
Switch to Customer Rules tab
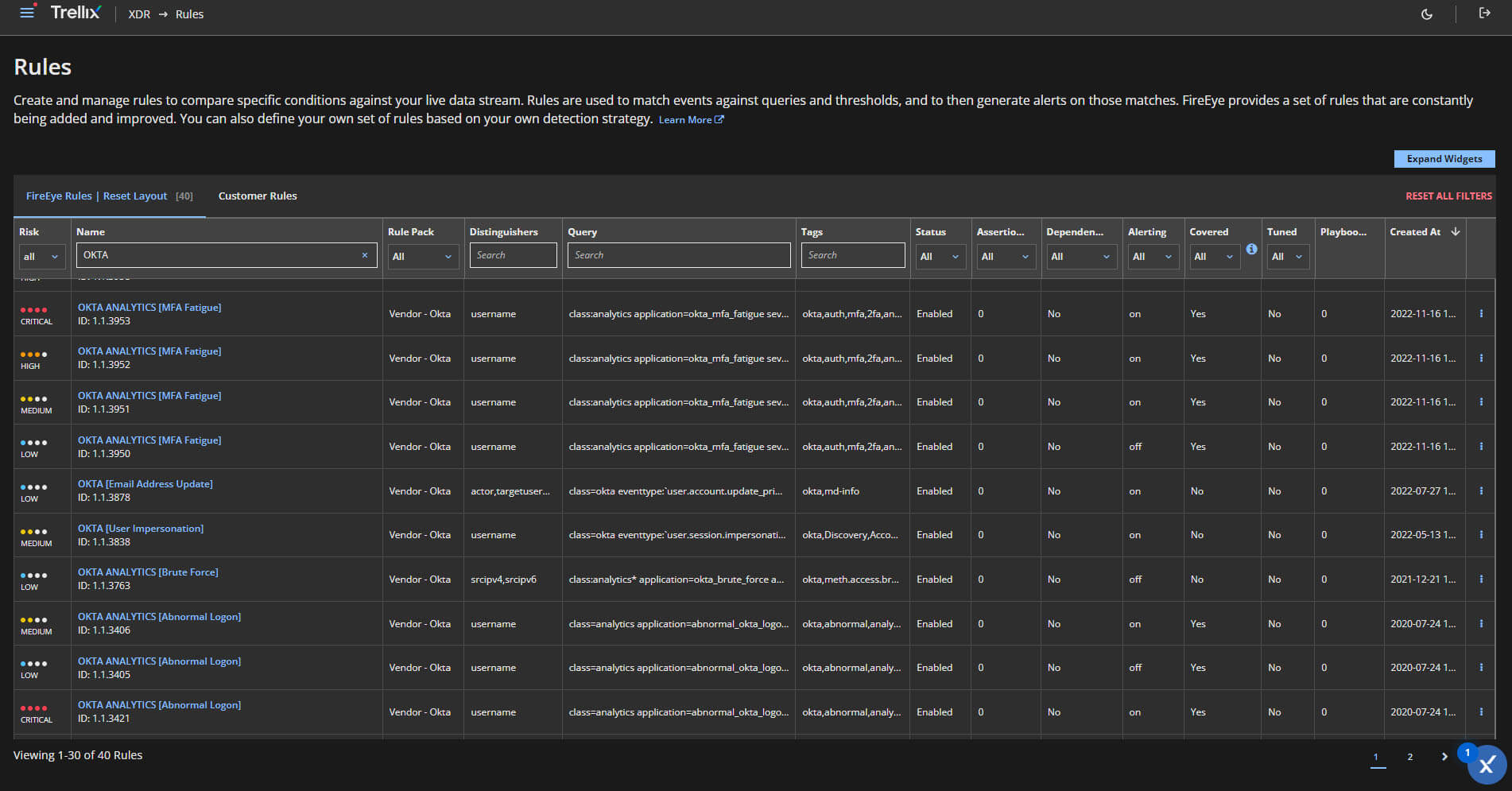258,196
